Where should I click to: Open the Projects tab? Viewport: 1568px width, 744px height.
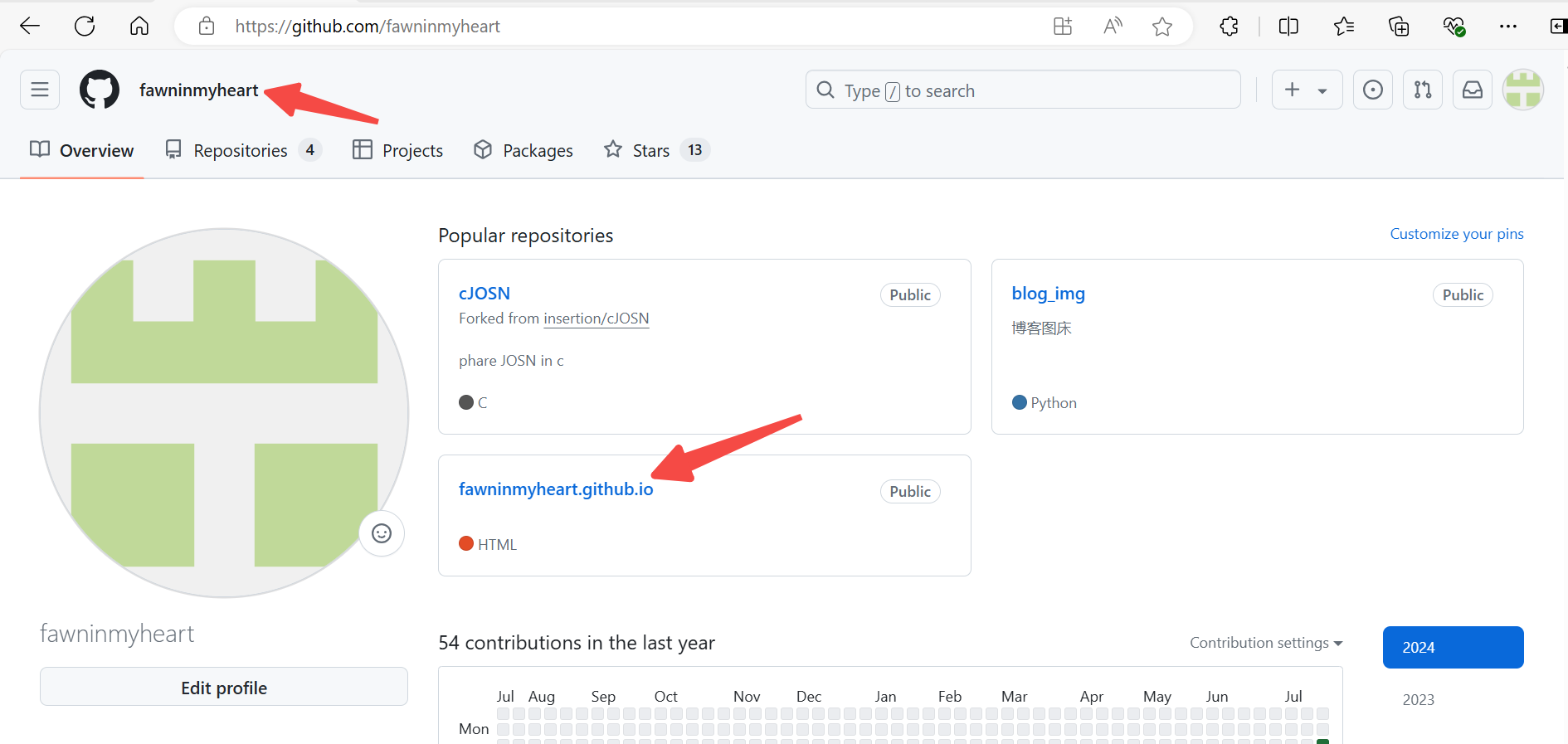click(397, 150)
